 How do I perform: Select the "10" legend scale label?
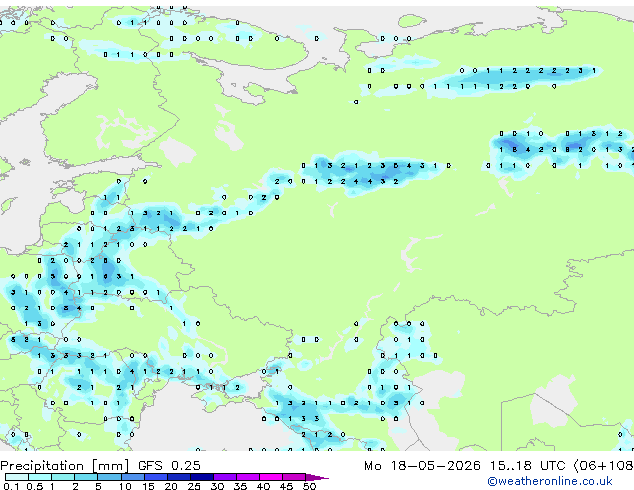click(125, 486)
